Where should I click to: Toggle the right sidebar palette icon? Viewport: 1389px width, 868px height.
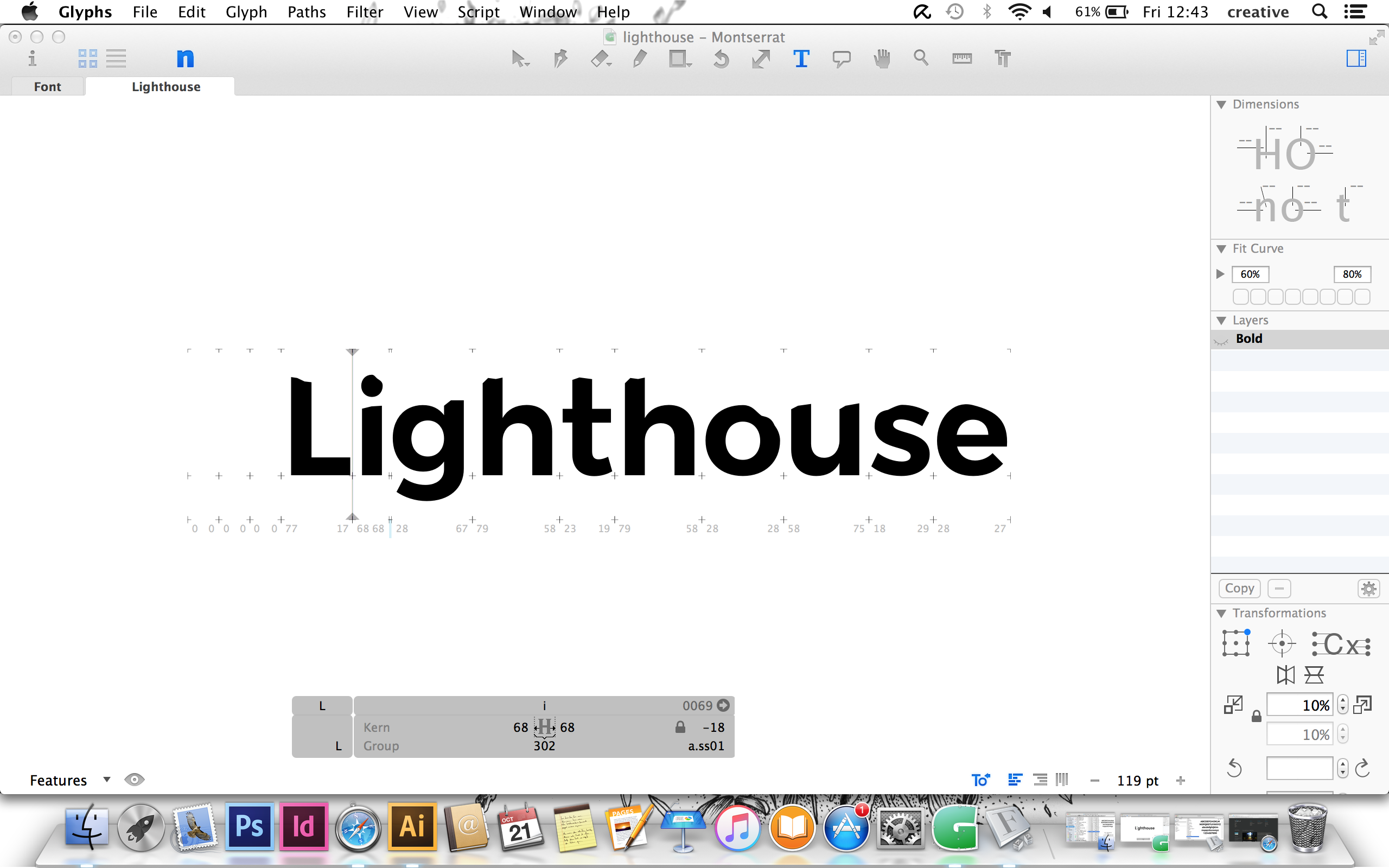1356,58
